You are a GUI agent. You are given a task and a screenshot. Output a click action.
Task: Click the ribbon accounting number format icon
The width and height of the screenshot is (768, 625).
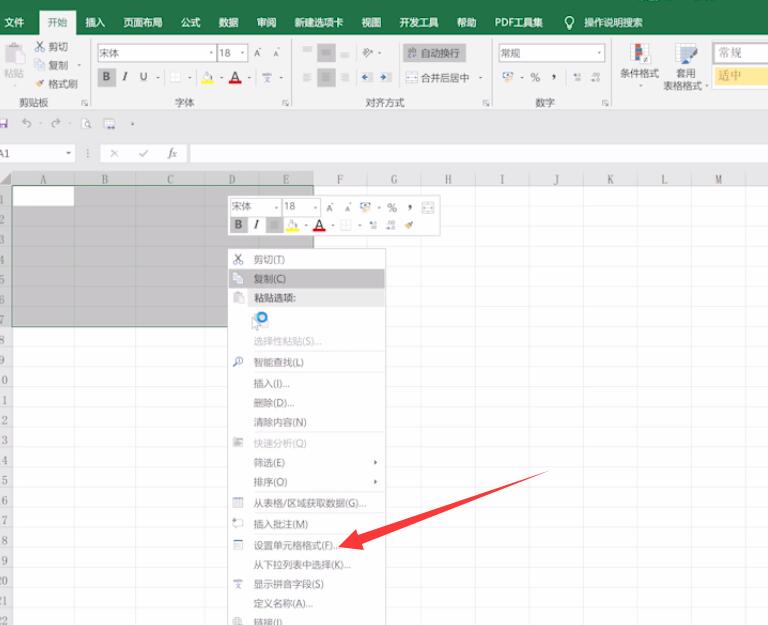coord(508,77)
